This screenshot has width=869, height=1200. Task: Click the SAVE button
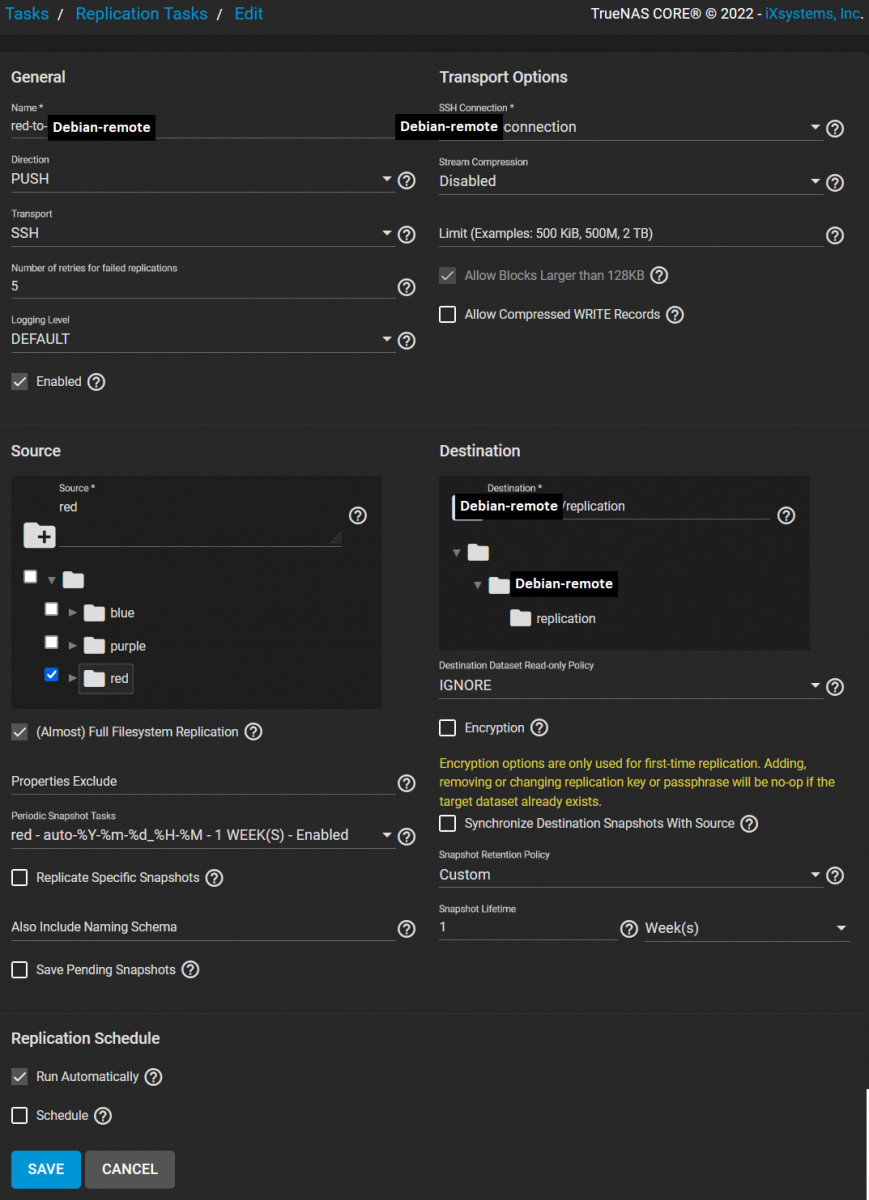point(46,1169)
